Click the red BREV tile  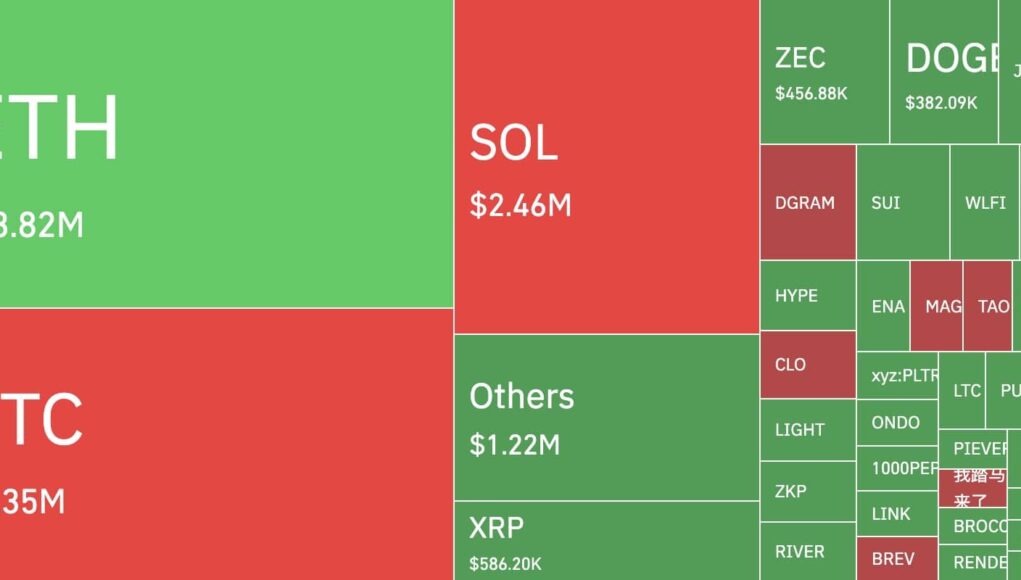[x=896, y=559]
